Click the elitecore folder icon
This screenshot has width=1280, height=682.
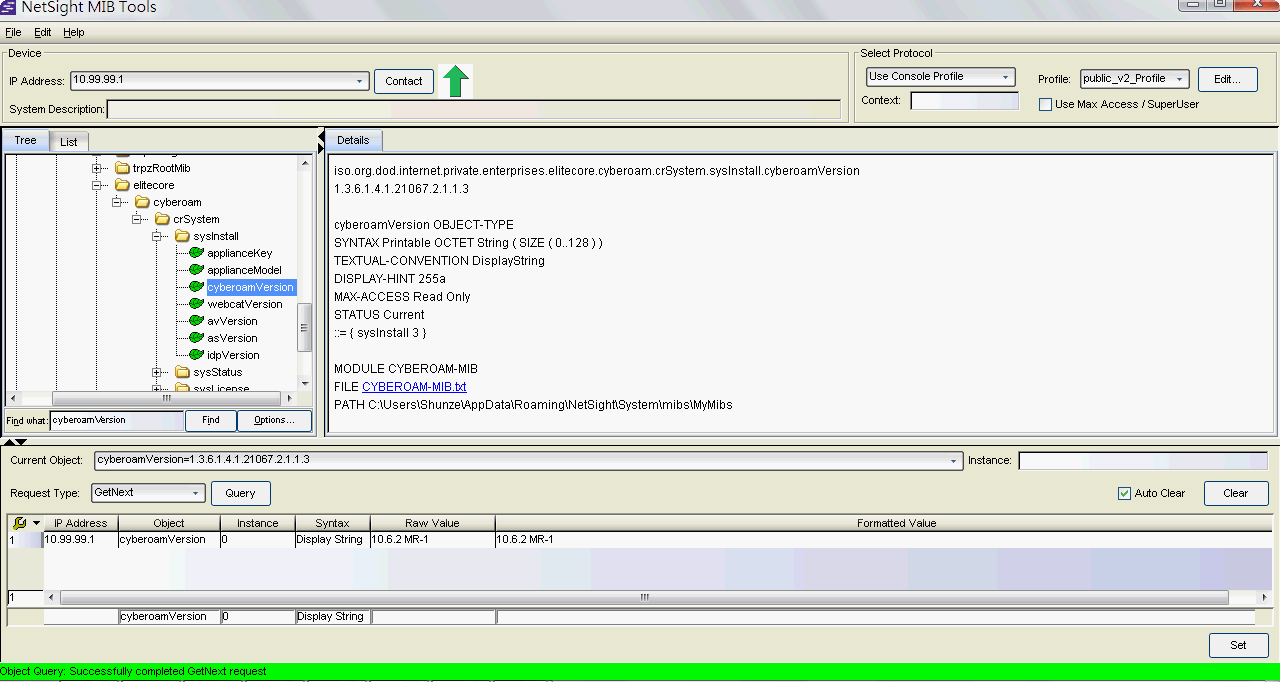click(122, 185)
